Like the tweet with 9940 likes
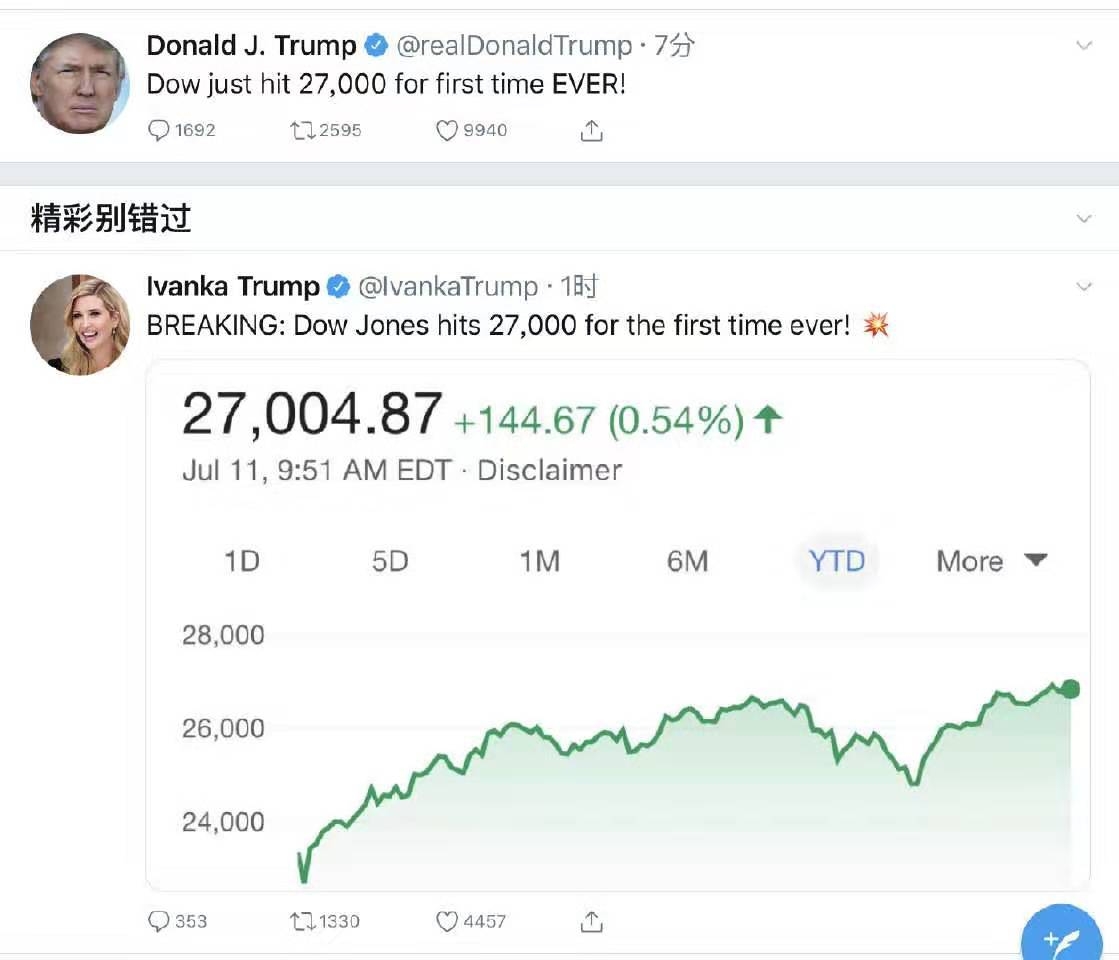The height and width of the screenshot is (960, 1119). pos(447,131)
